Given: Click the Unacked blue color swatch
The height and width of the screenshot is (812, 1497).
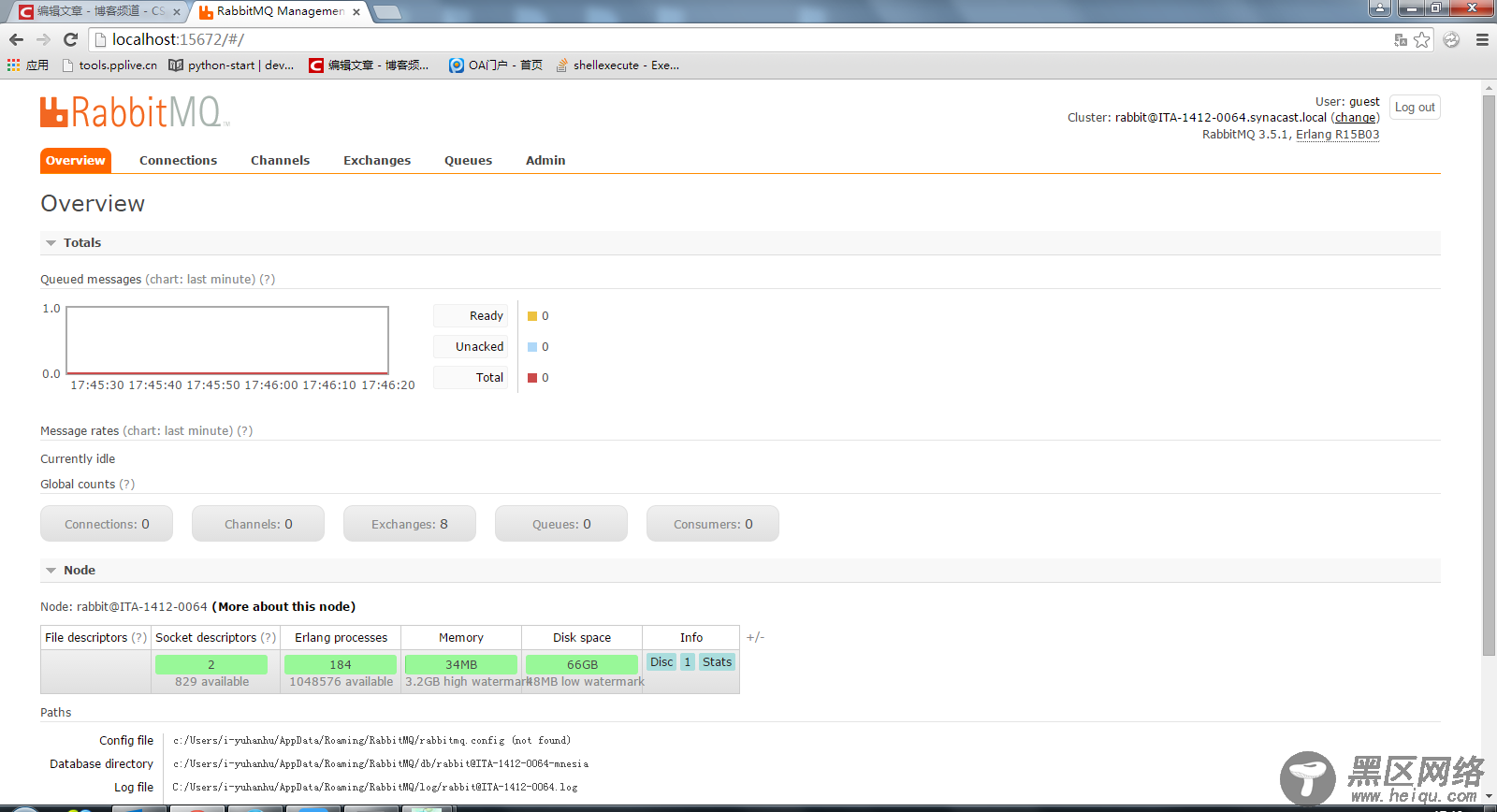Looking at the screenshot, I should tap(532, 347).
